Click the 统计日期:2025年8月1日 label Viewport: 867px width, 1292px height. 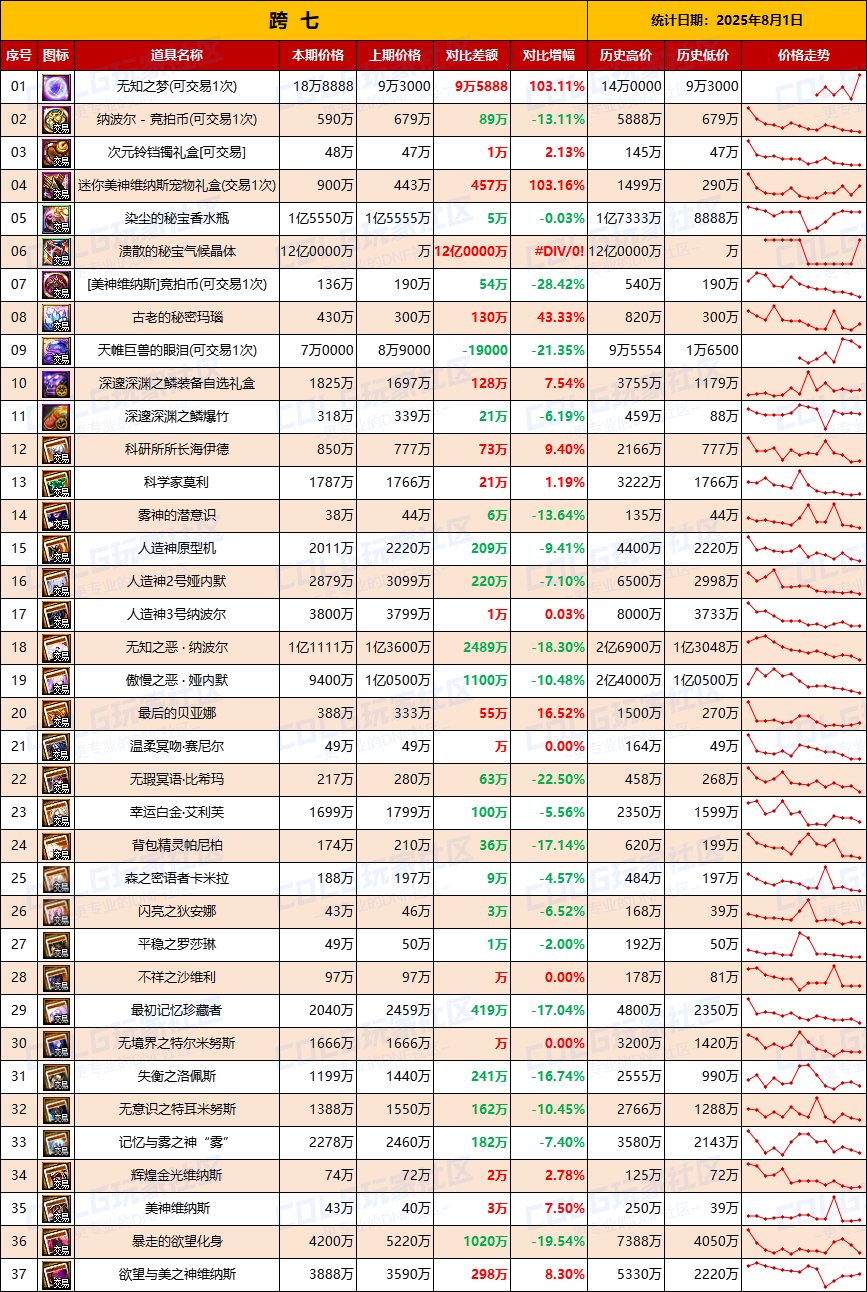pyautogui.click(x=727, y=20)
